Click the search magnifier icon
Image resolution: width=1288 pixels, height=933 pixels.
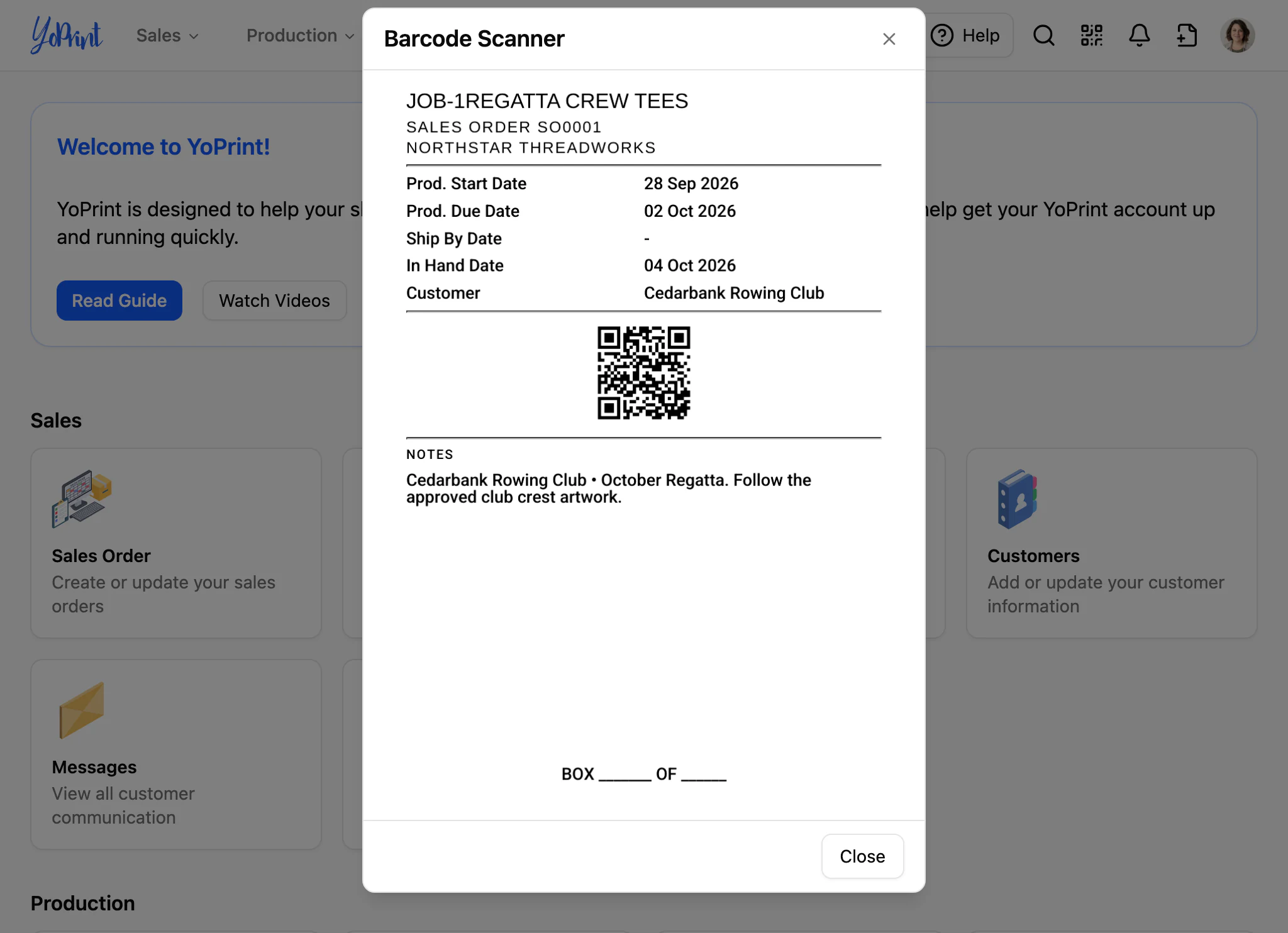(x=1044, y=35)
